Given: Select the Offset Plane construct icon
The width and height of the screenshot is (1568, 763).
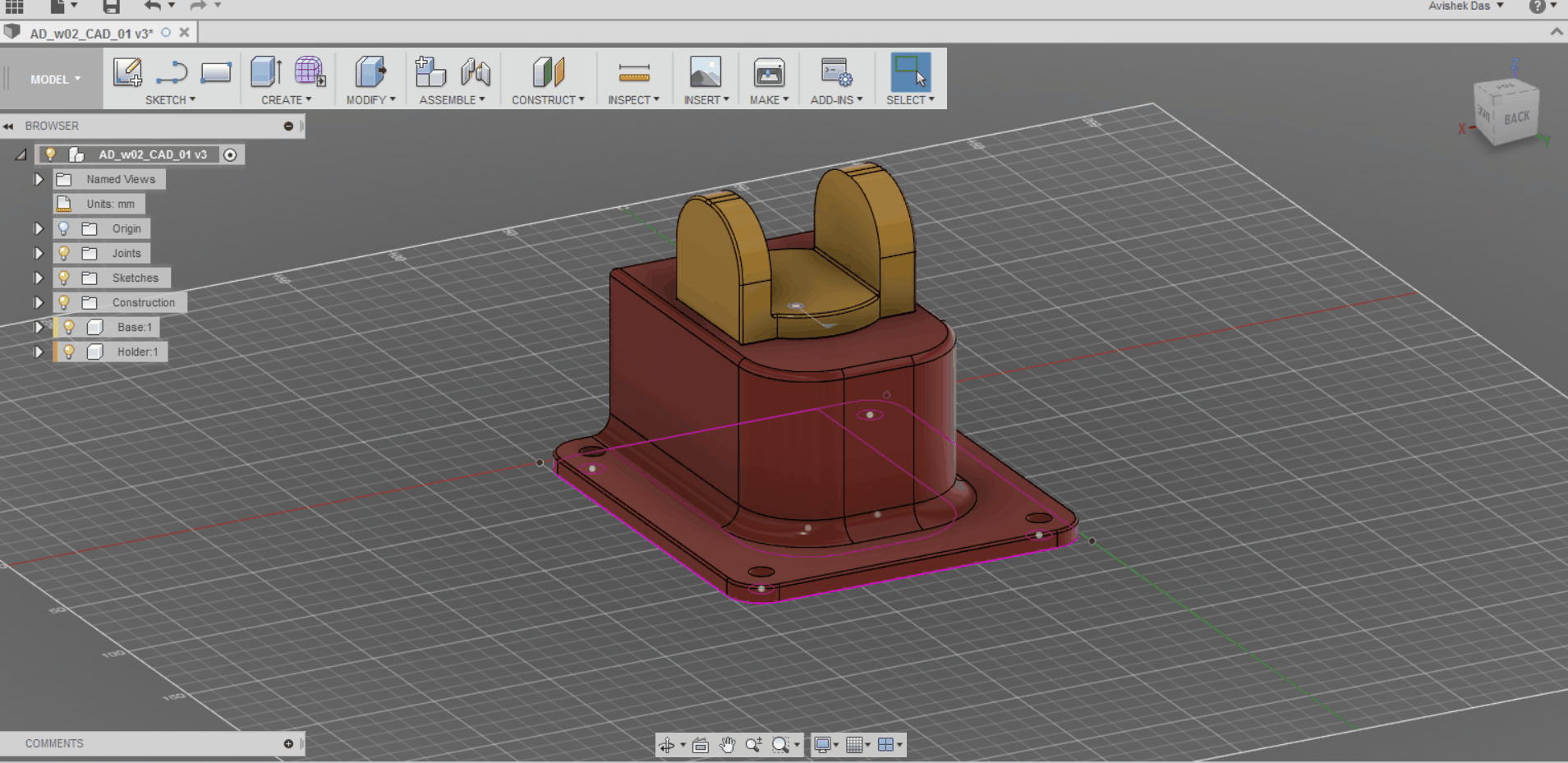Looking at the screenshot, I should click(548, 72).
